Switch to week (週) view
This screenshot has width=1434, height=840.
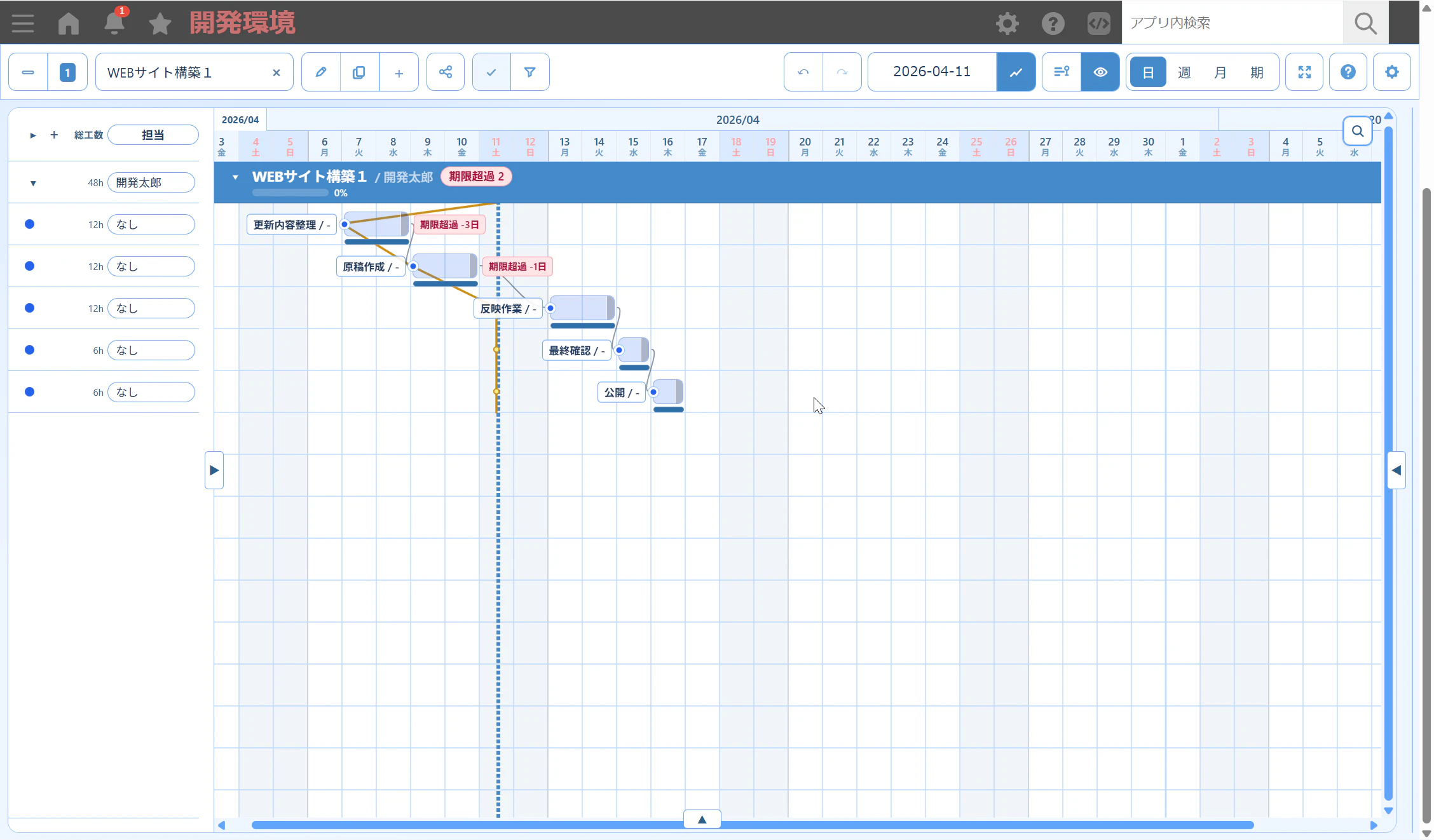pos(1184,72)
